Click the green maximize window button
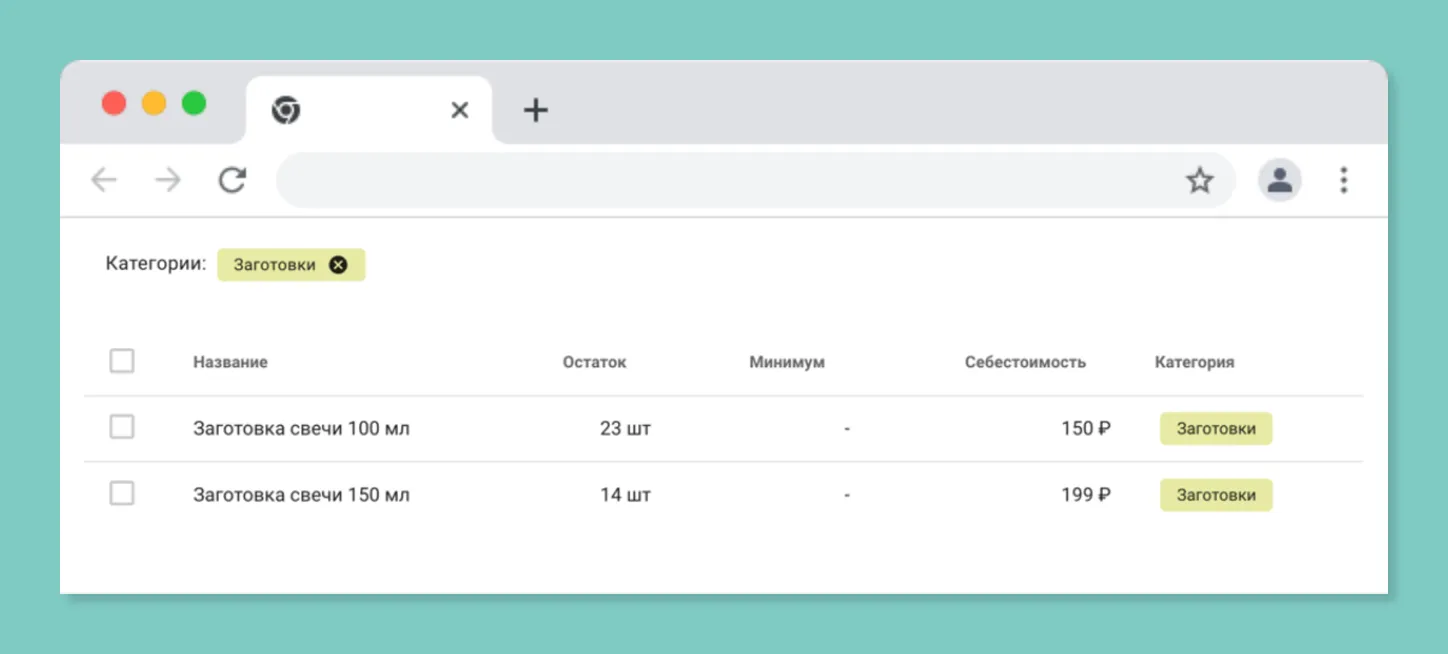Viewport: 1448px width, 654px height. pos(194,103)
